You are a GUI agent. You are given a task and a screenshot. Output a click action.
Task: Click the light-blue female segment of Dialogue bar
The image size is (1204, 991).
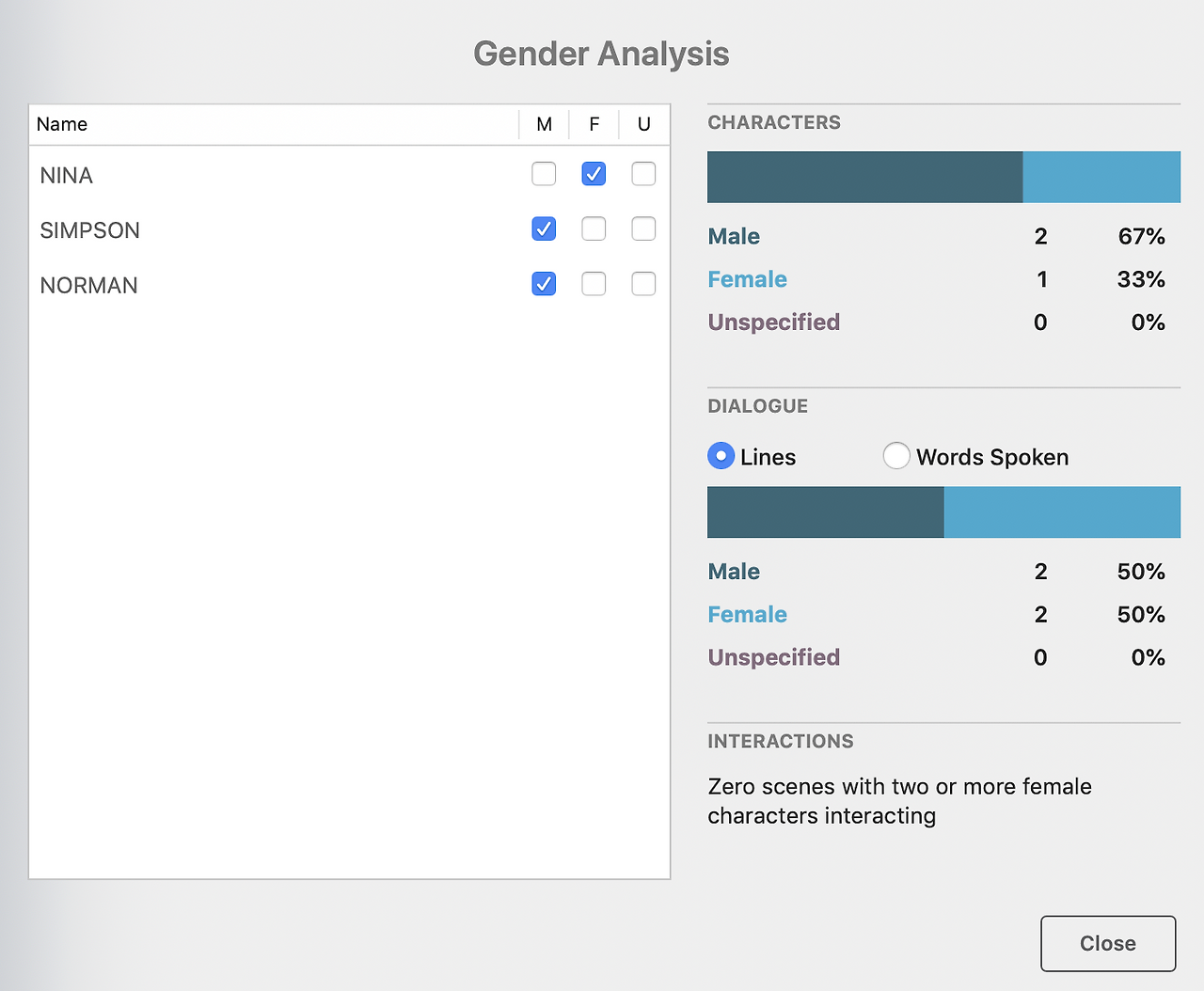point(1061,512)
